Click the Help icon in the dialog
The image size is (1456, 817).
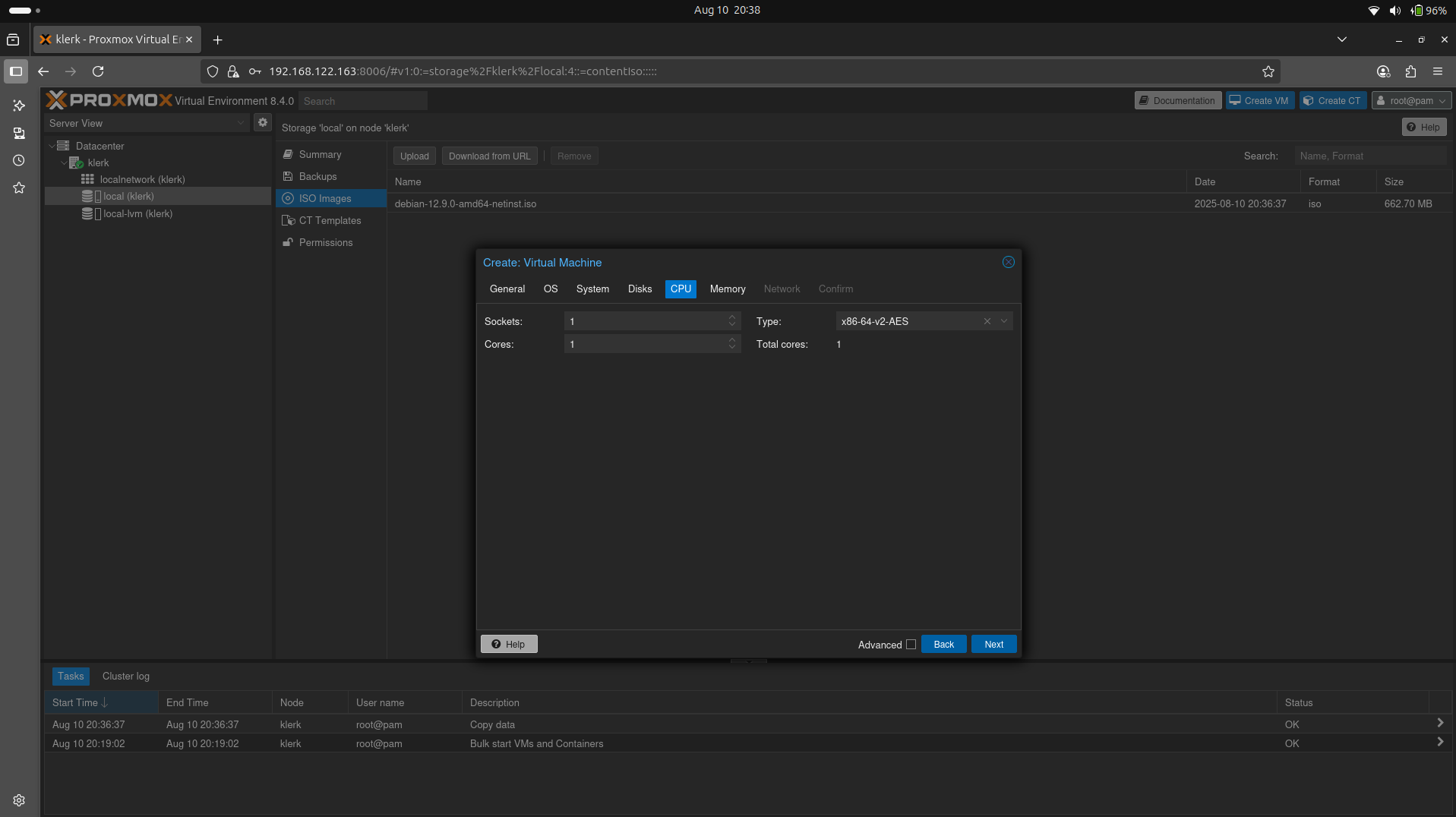tap(497, 643)
